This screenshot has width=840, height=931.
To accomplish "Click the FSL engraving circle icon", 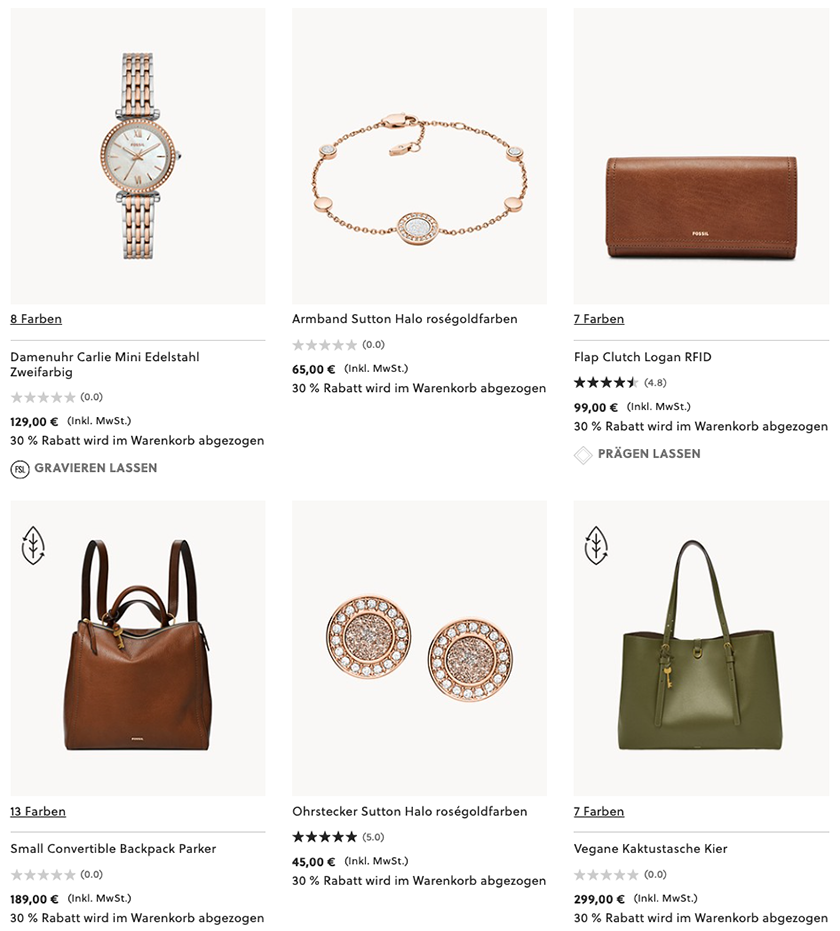I will pos(20,469).
